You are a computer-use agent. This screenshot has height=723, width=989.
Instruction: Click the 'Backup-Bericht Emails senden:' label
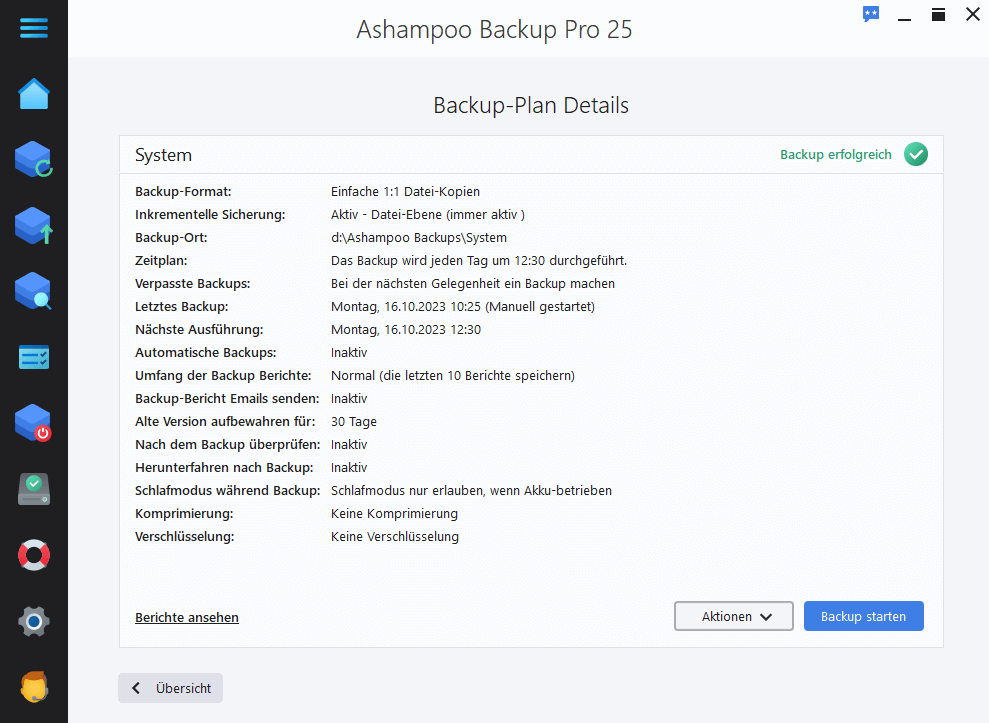pos(227,399)
